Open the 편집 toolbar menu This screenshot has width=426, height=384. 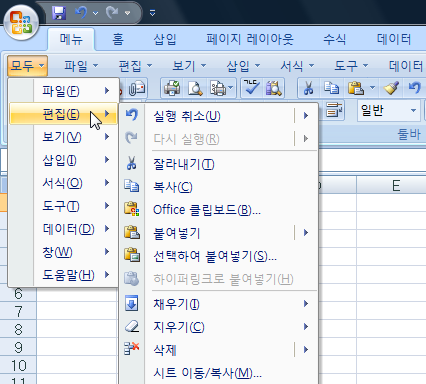click(135, 66)
